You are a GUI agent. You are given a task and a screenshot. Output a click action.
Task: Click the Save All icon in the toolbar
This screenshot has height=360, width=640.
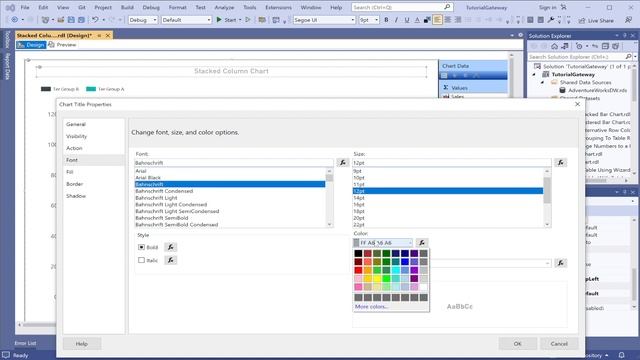tap(81, 20)
